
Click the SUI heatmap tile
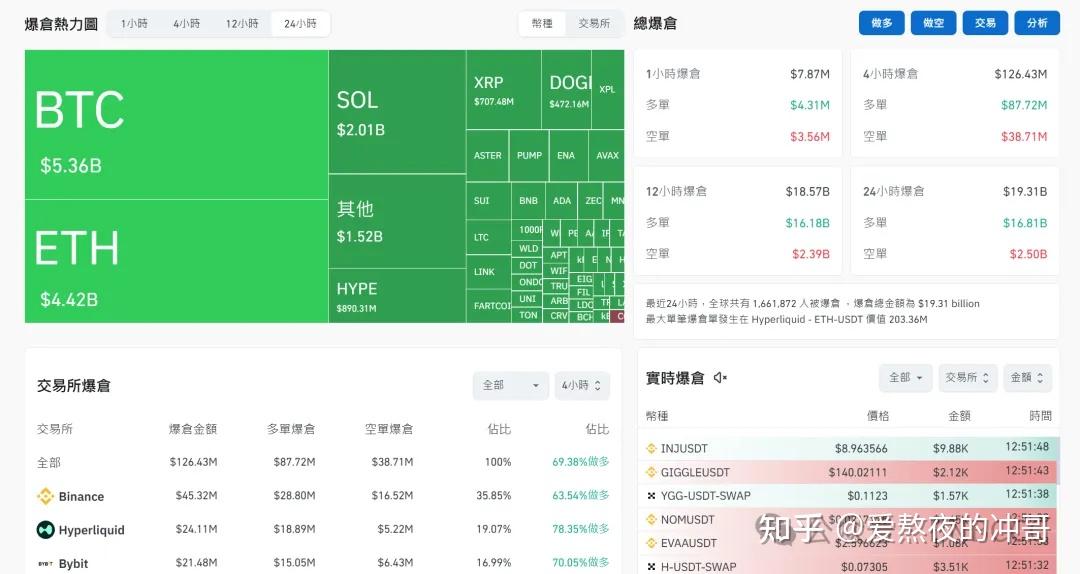(488, 201)
